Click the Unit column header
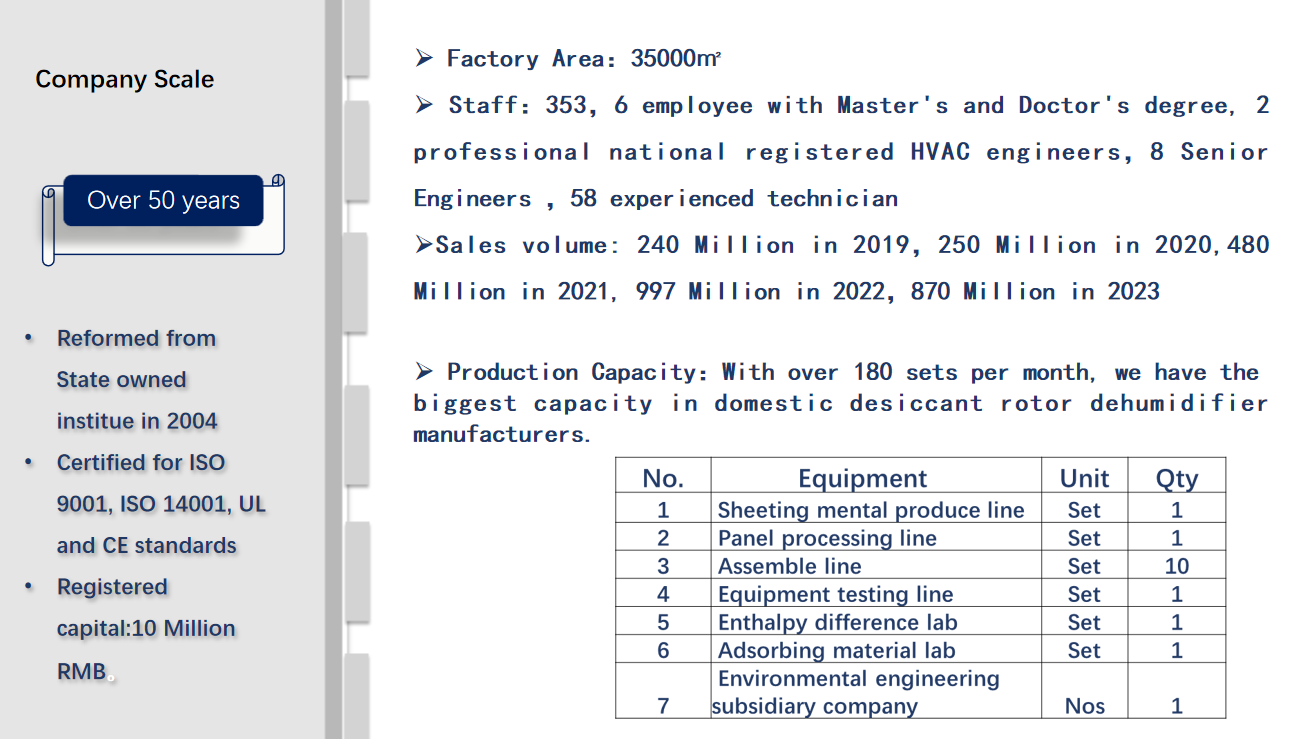 [x=1084, y=479]
